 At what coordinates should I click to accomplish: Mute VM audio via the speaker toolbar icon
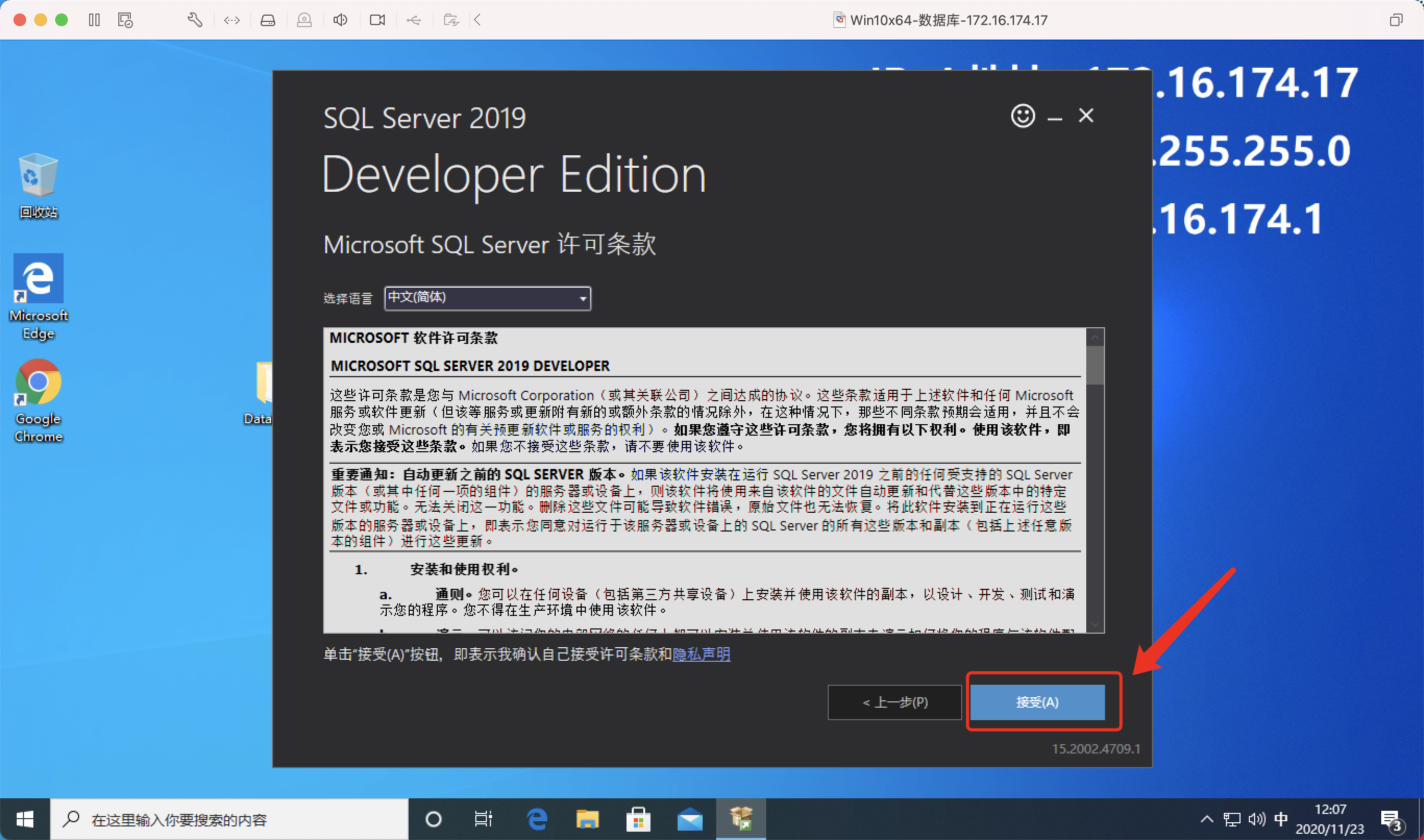(x=340, y=20)
